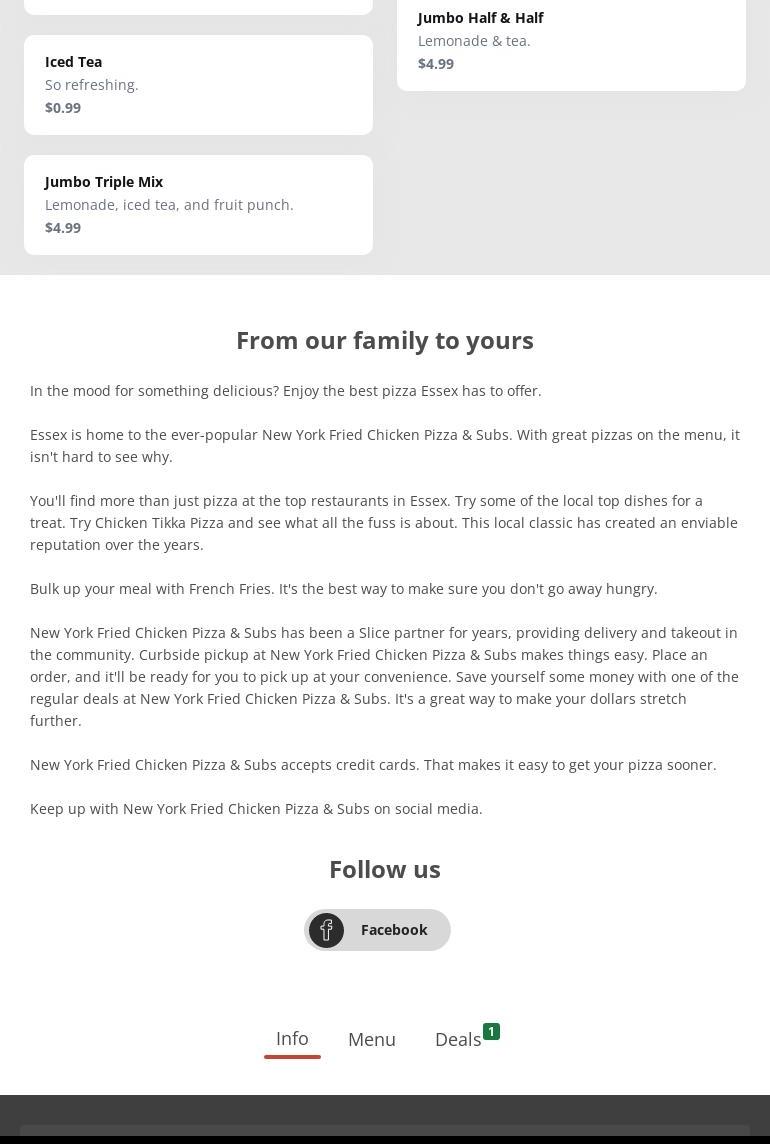This screenshot has height=1144, width=770.
Task: Select the Iced Tea item title
Action: tap(73, 62)
